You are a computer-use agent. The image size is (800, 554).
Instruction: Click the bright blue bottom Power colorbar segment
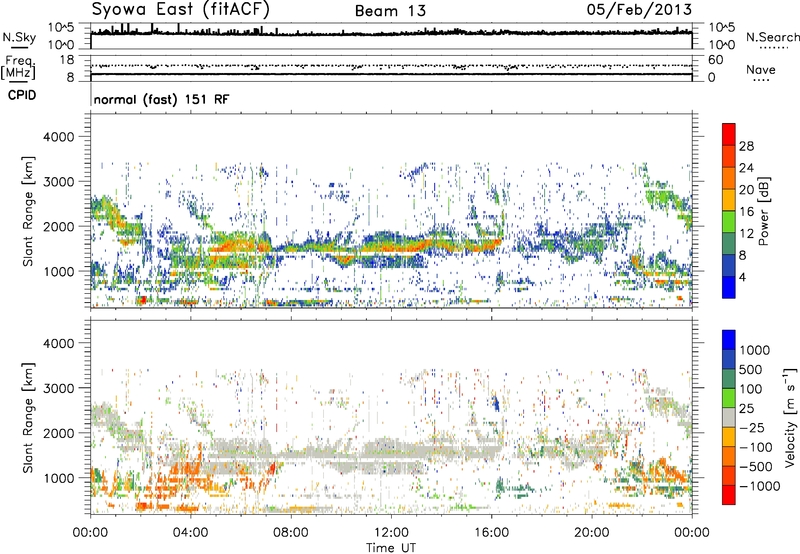[729, 287]
